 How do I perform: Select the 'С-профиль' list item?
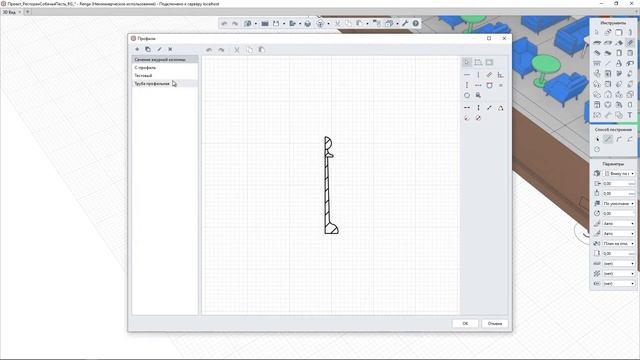[x=165, y=68]
